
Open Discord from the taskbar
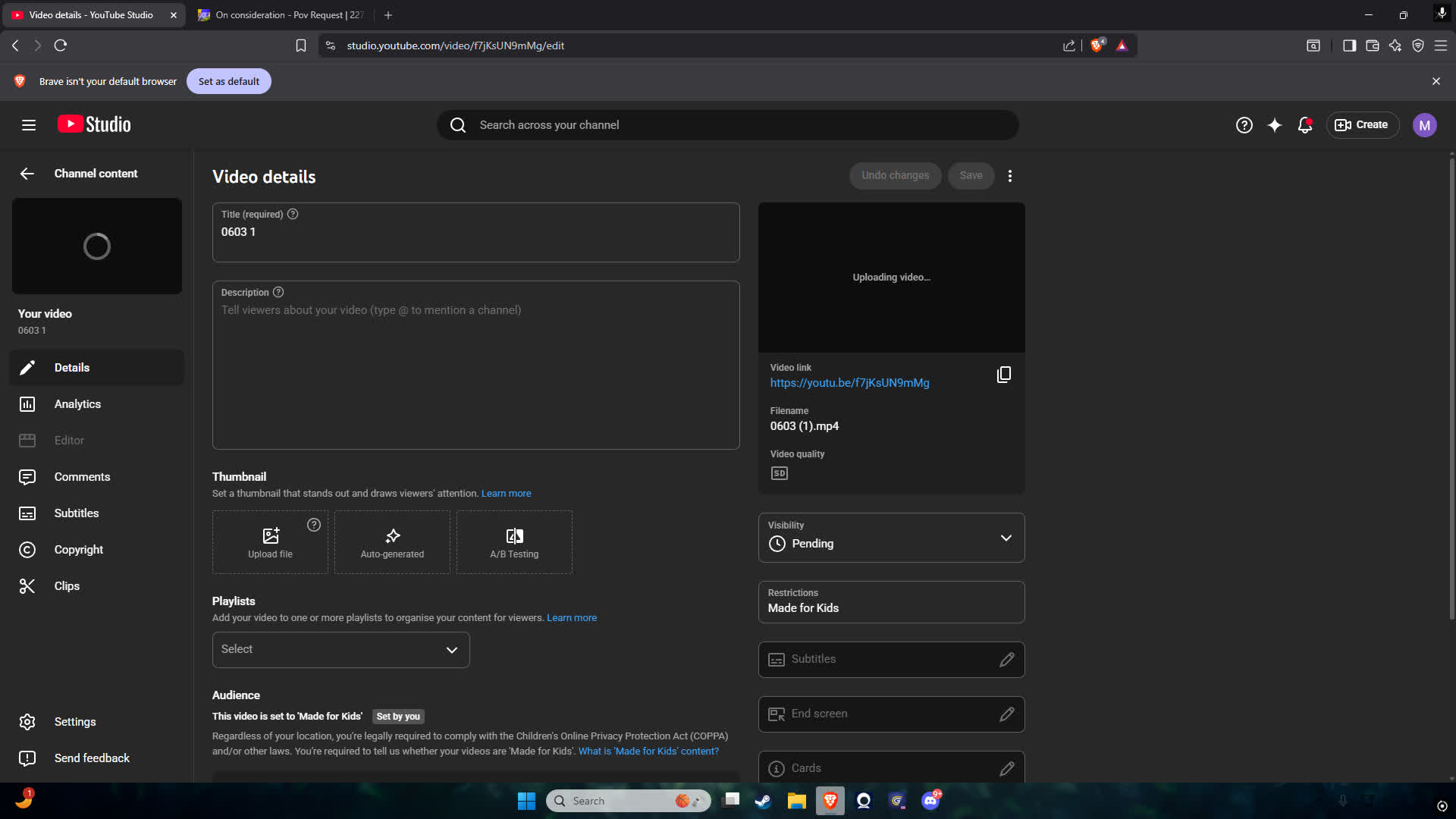pyautogui.click(x=930, y=801)
